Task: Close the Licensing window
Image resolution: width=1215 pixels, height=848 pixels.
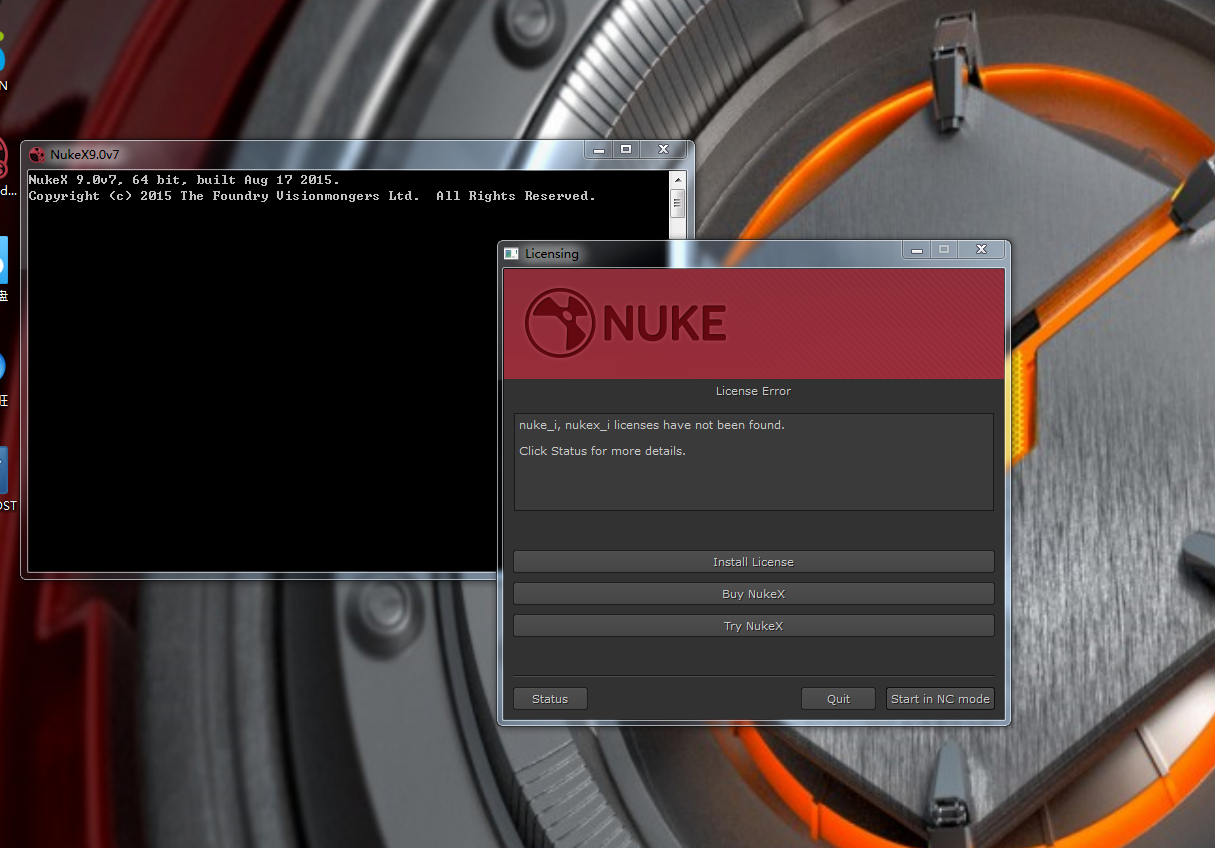Action: pyautogui.click(x=981, y=249)
